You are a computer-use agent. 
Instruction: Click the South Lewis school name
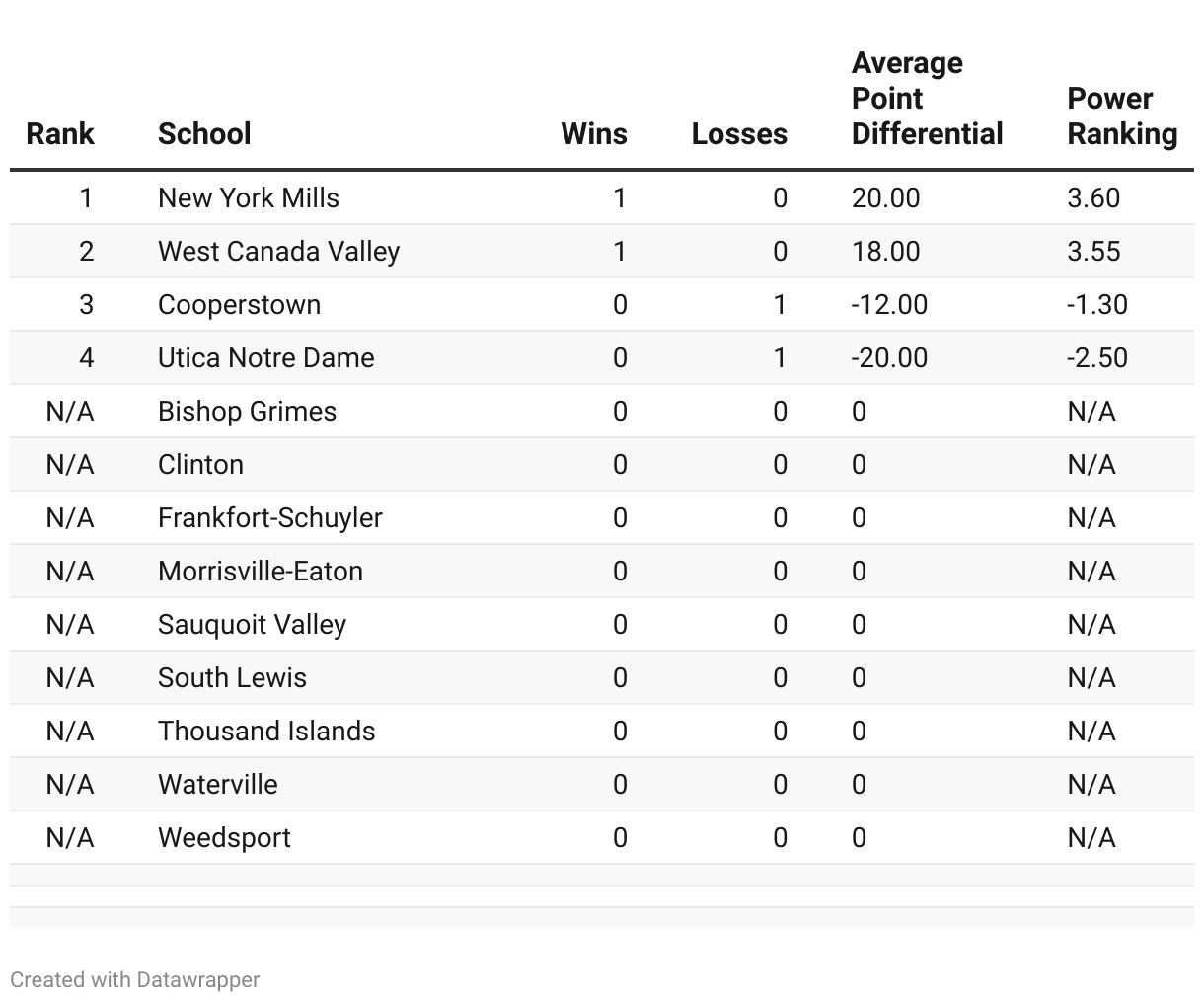(232, 677)
